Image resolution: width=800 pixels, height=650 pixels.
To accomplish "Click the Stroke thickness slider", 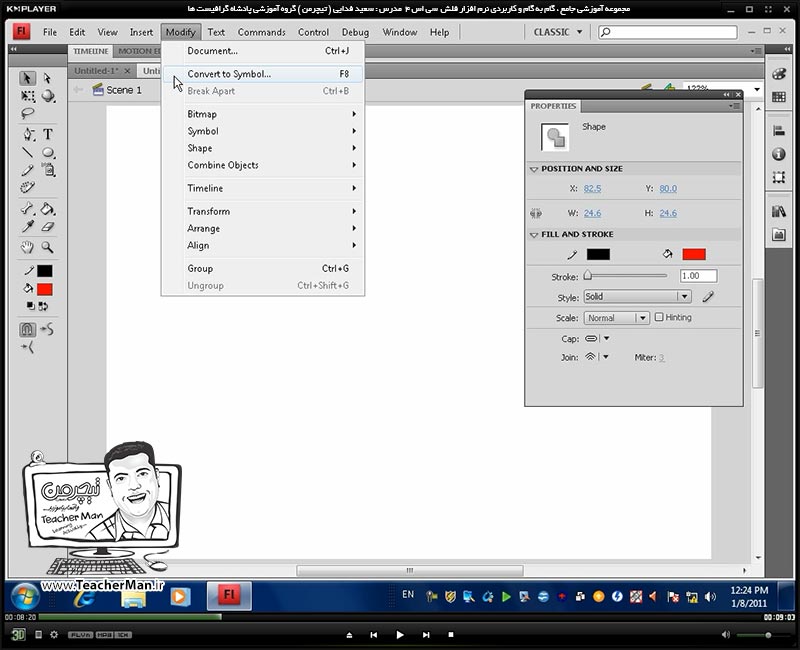I will coord(626,276).
